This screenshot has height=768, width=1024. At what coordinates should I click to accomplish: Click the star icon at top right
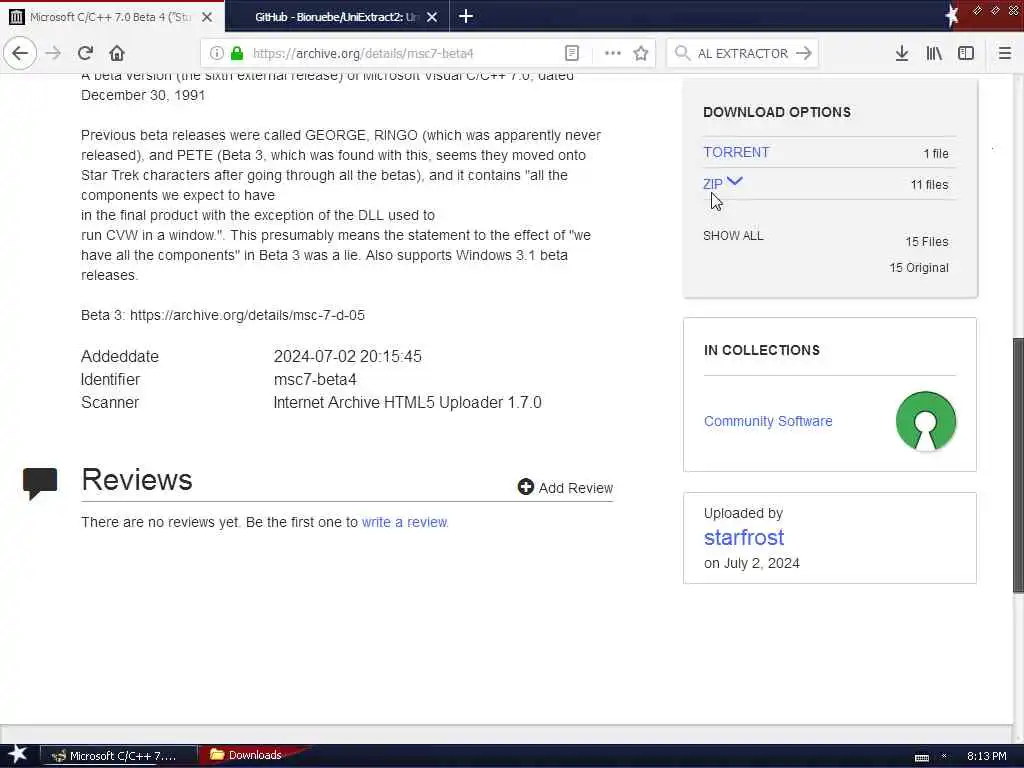click(952, 15)
